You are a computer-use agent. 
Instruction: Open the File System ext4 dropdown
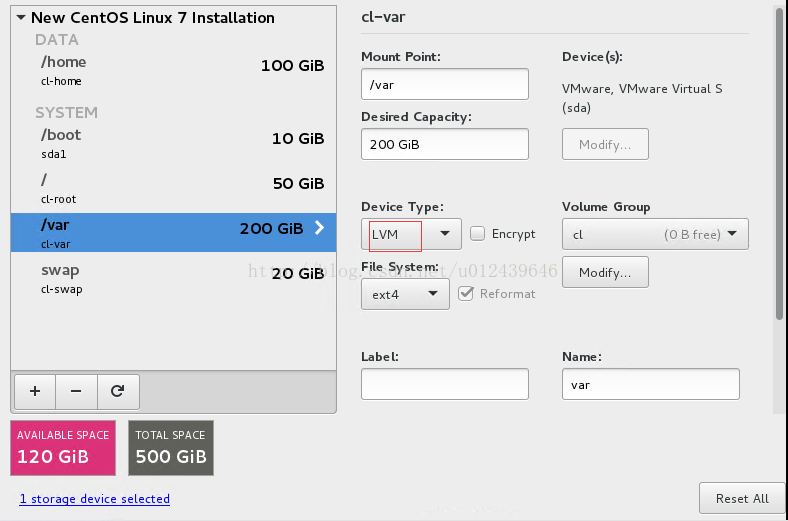point(405,294)
